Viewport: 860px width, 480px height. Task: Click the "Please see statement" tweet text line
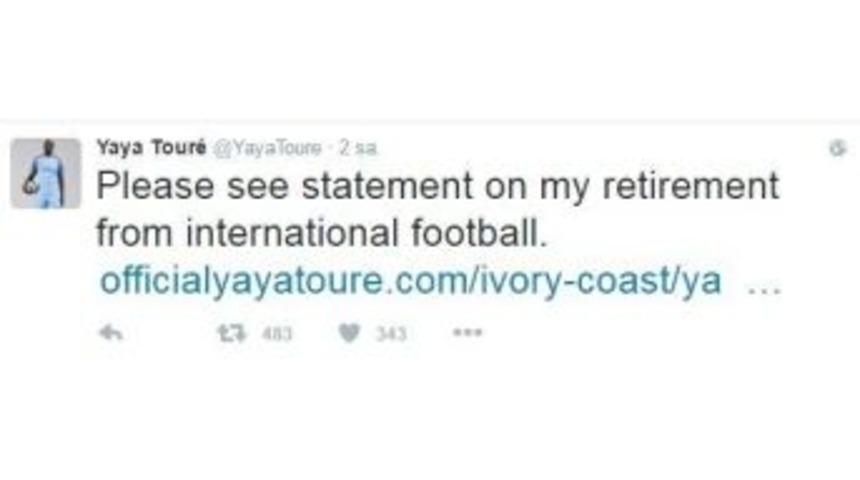(436, 187)
